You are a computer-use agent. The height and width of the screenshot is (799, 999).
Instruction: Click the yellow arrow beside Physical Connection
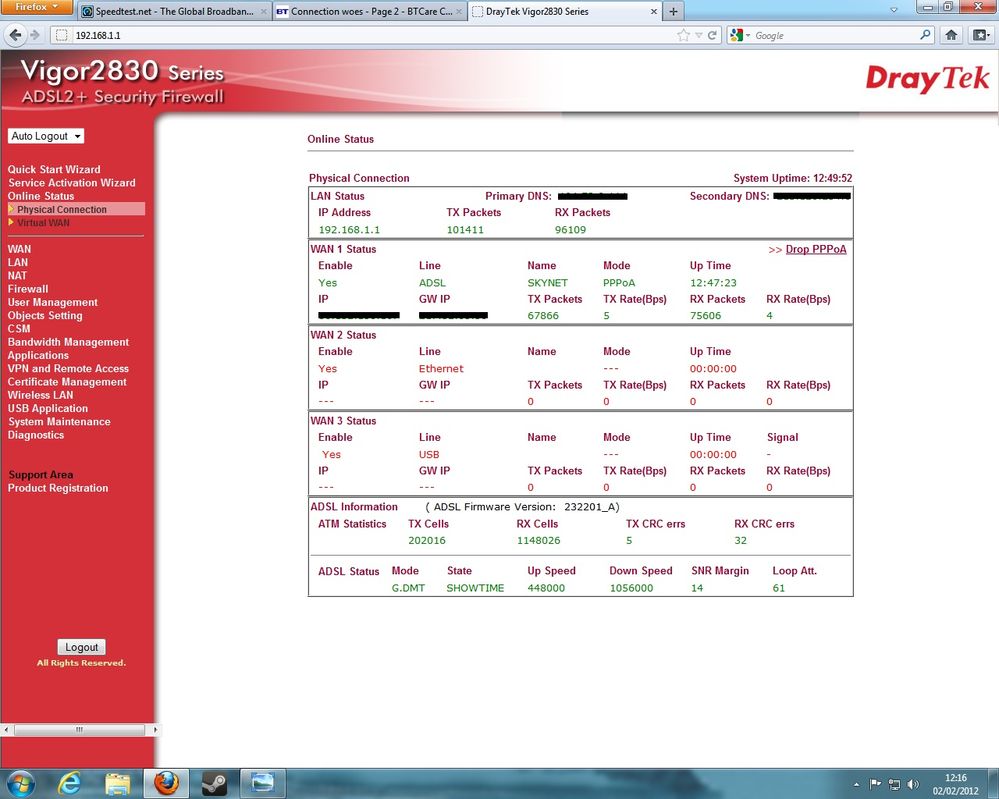11,209
